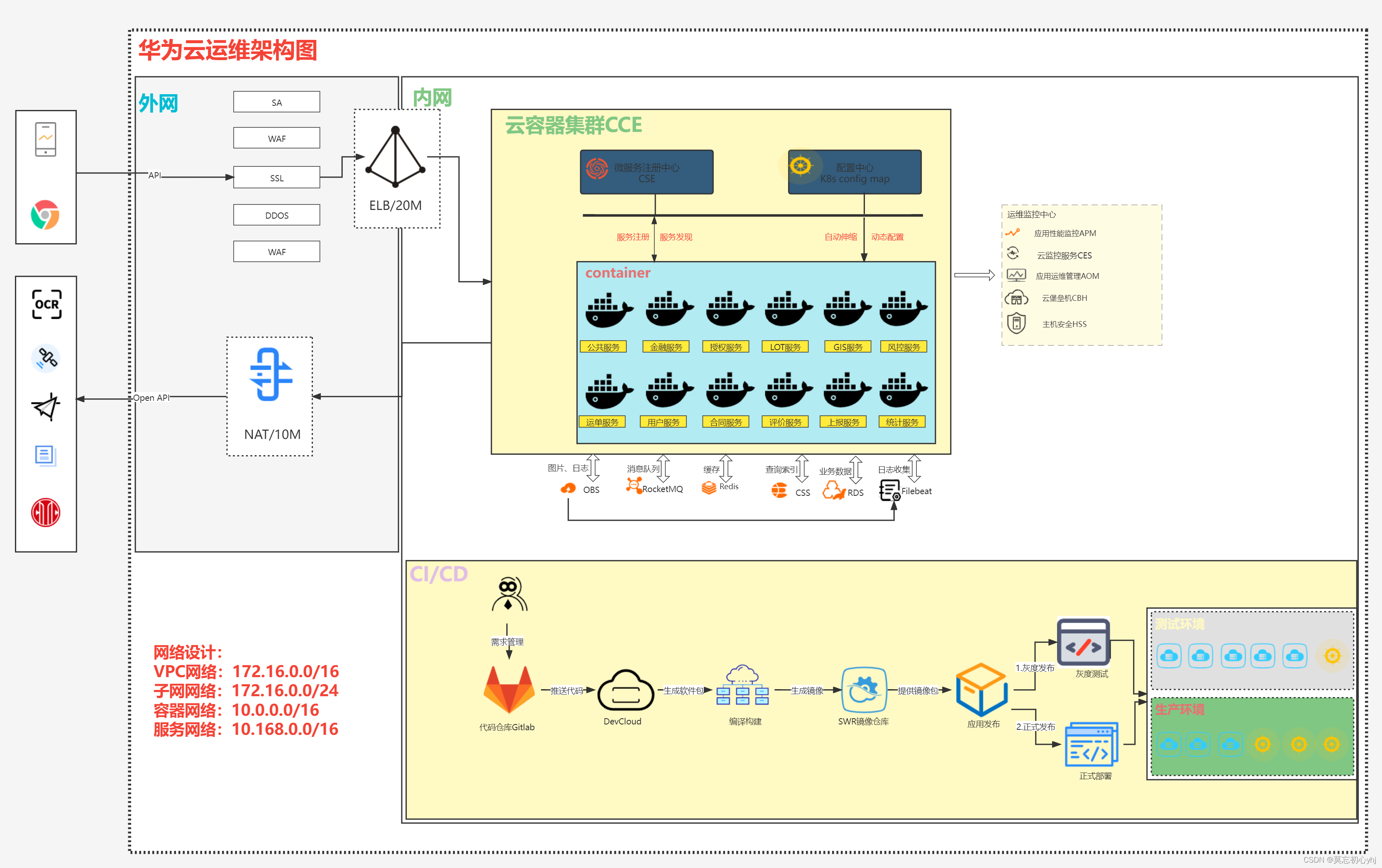Click the satellite icon
Screen dimensions: 1382x868
click(x=46, y=358)
